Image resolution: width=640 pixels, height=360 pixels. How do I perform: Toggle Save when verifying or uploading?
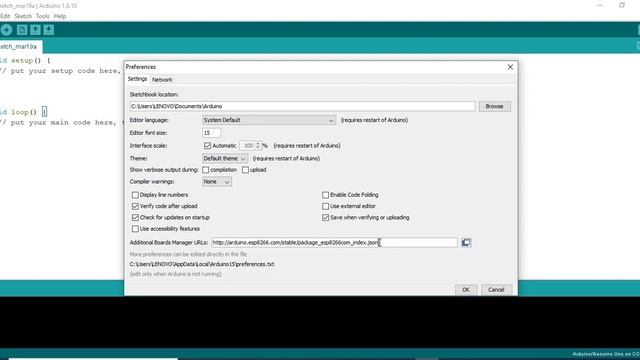[x=325, y=218]
